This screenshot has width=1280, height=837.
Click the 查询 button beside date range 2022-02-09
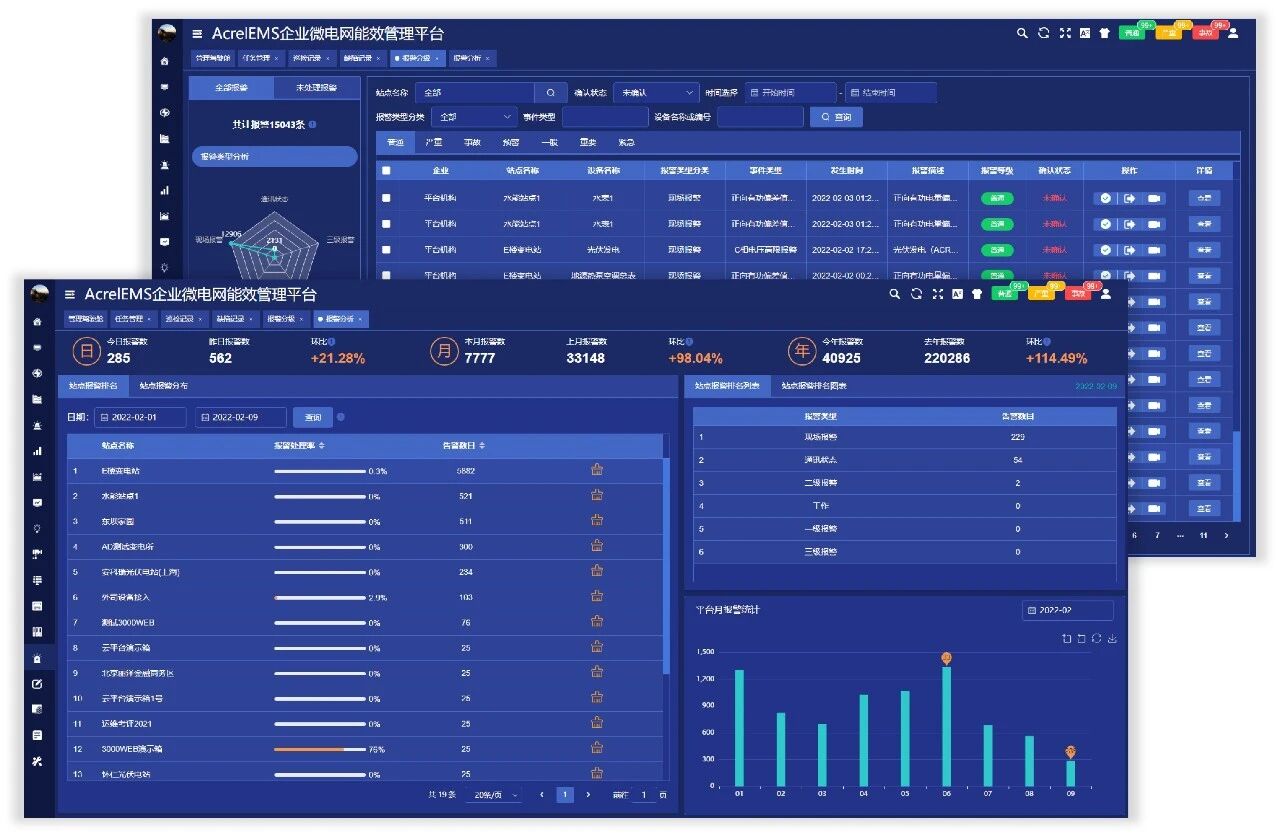click(x=313, y=417)
